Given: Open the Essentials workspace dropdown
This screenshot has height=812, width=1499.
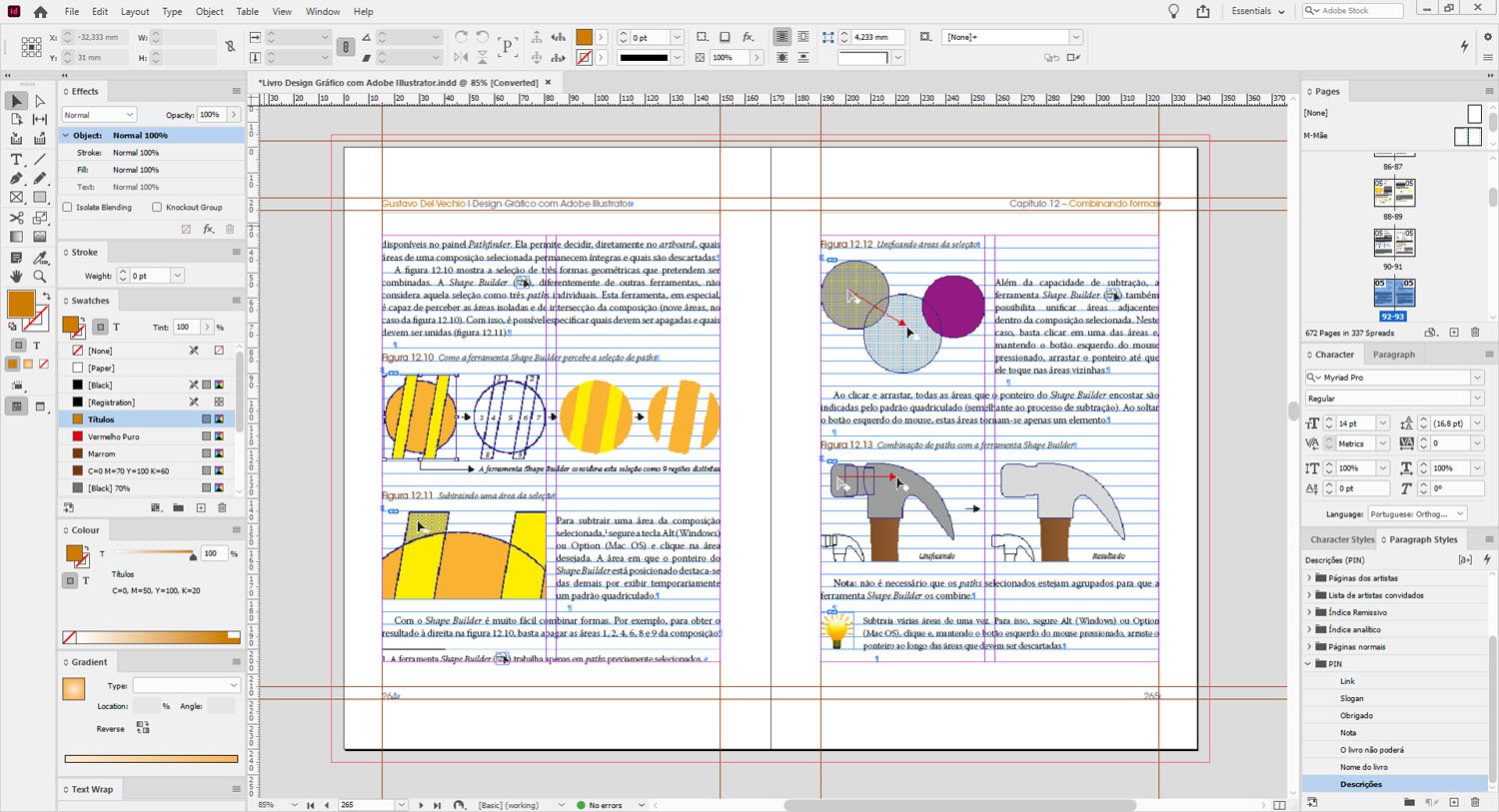Looking at the screenshot, I should coord(1257,11).
